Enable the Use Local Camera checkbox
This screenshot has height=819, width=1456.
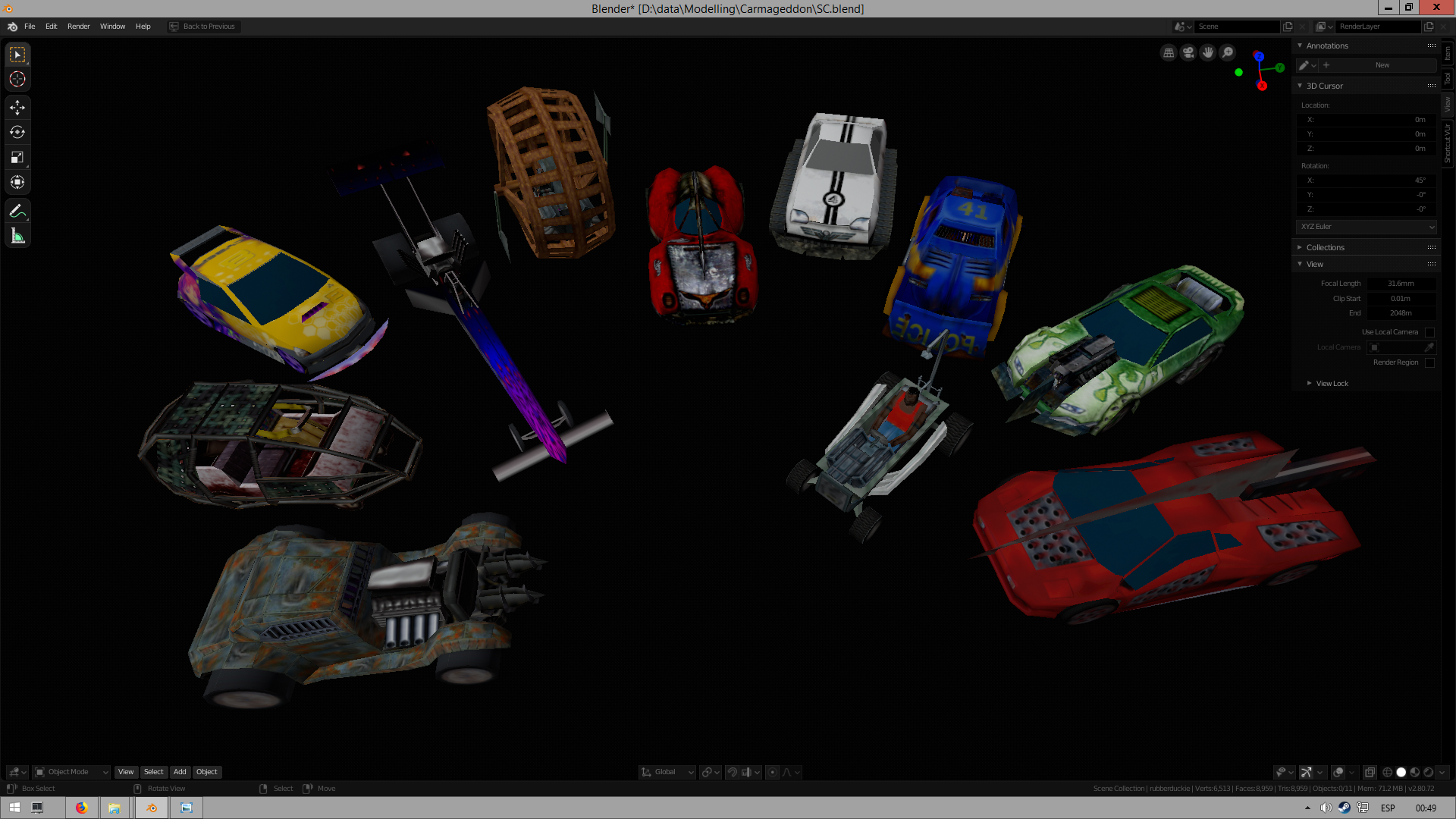pyautogui.click(x=1429, y=332)
